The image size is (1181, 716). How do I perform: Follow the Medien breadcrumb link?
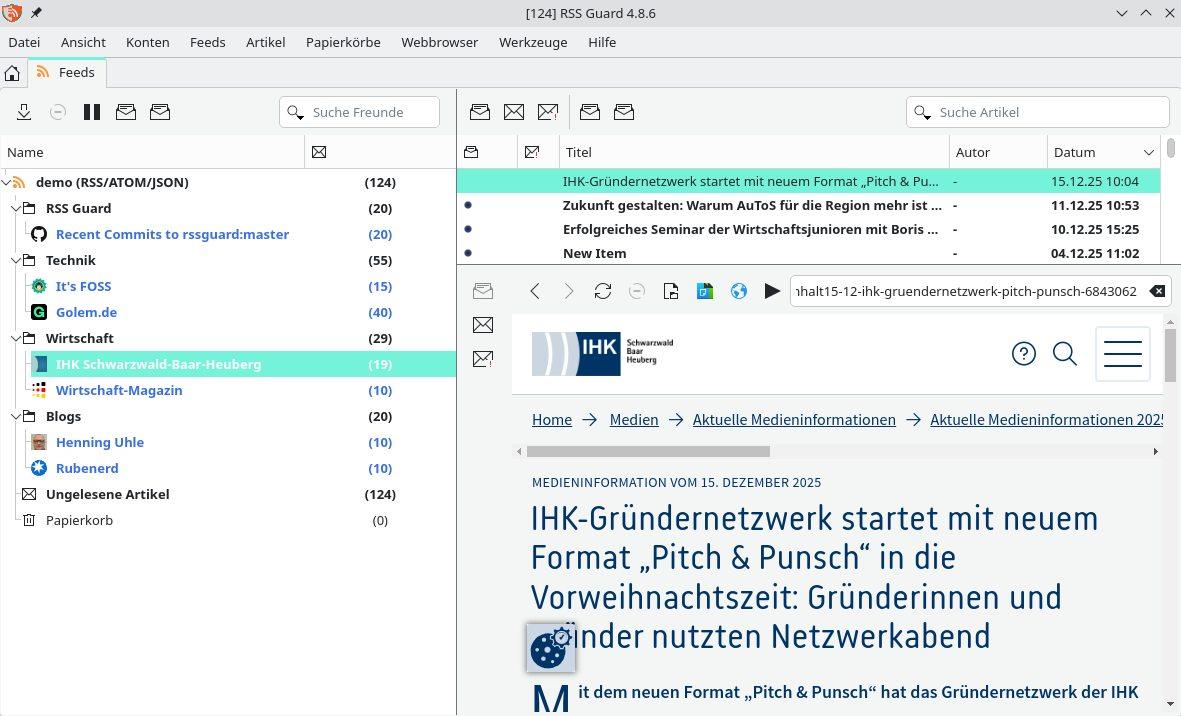634,419
